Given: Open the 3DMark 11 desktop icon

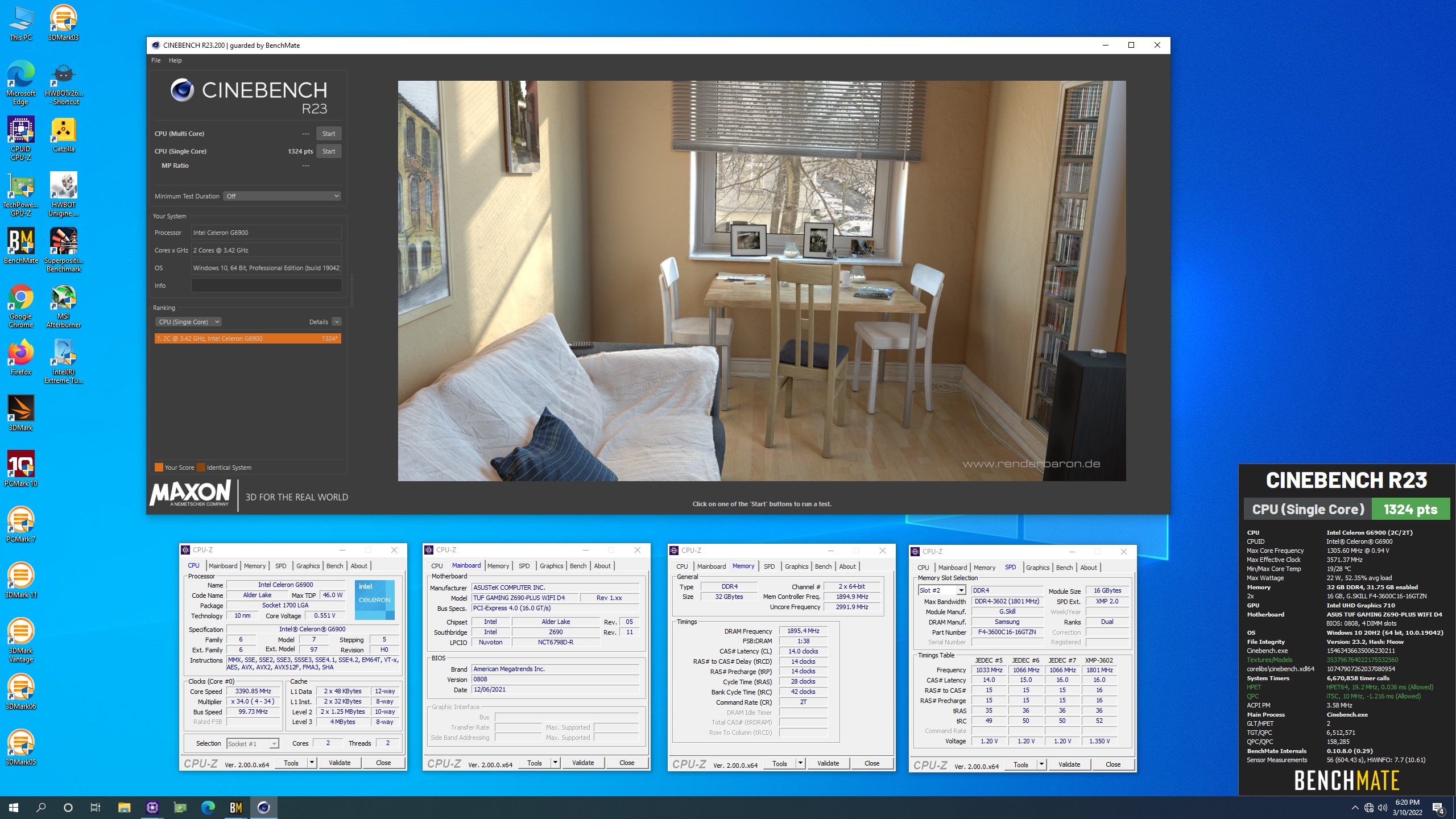Looking at the screenshot, I should coord(20,581).
